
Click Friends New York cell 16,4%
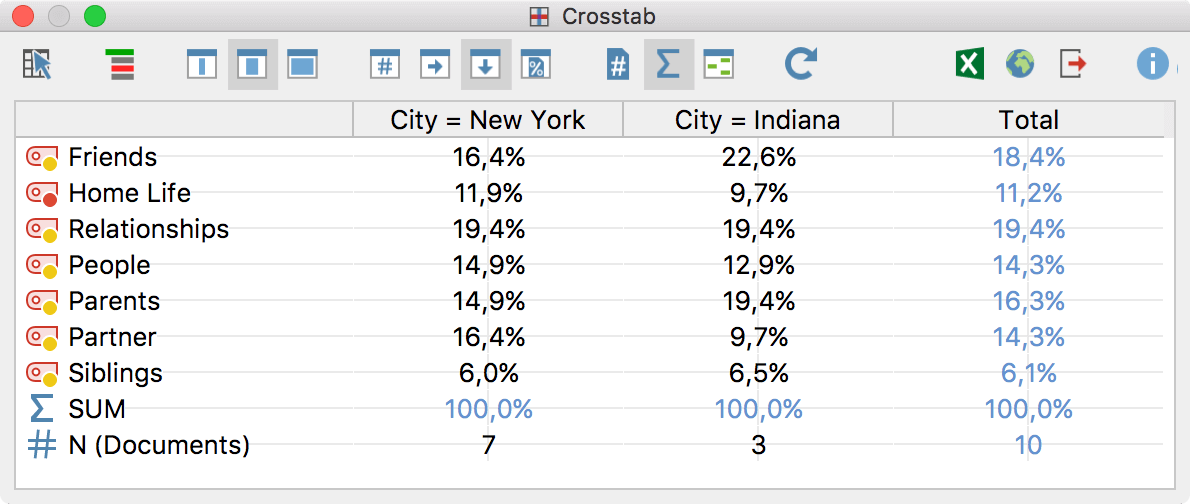tap(489, 157)
